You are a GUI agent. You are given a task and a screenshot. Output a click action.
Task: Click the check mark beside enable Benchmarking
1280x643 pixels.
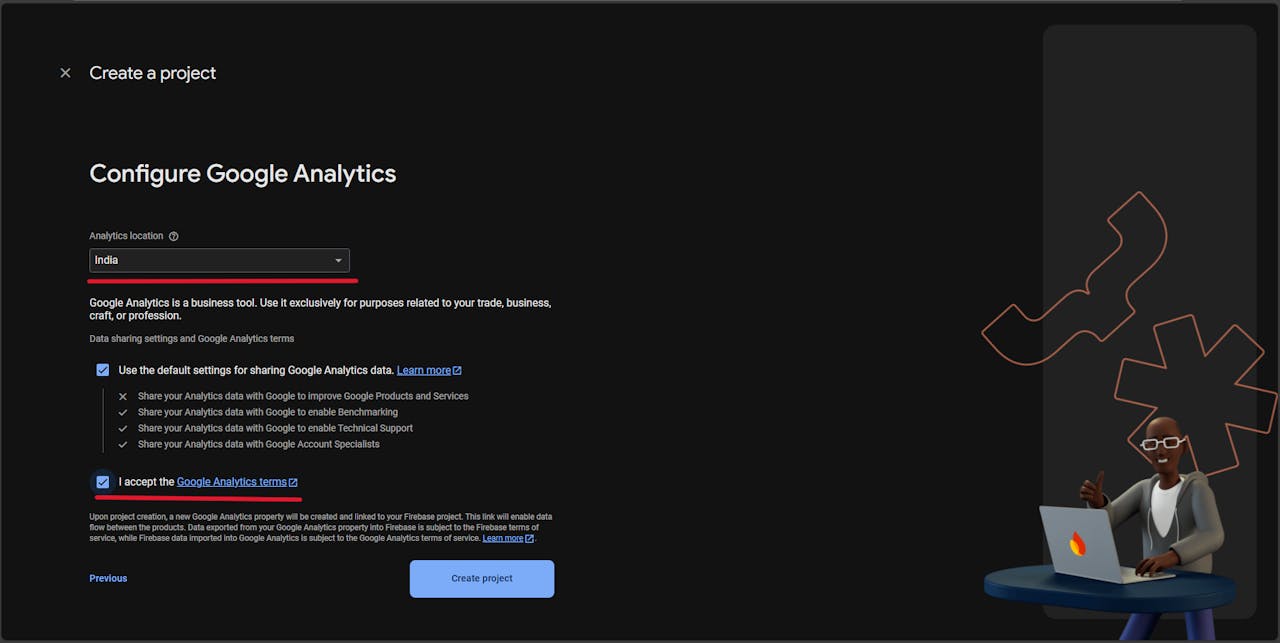tap(122, 412)
